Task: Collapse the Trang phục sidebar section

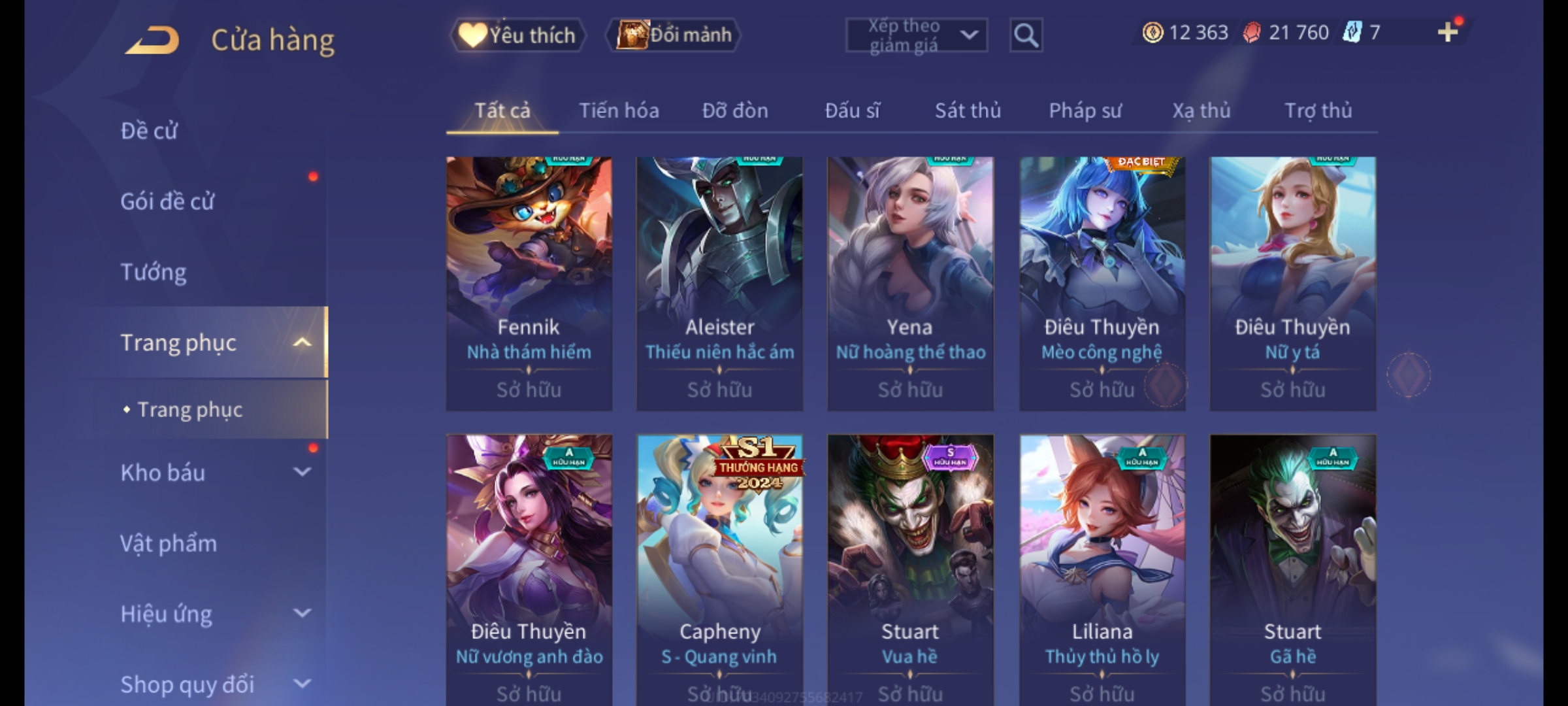Action: [302, 342]
